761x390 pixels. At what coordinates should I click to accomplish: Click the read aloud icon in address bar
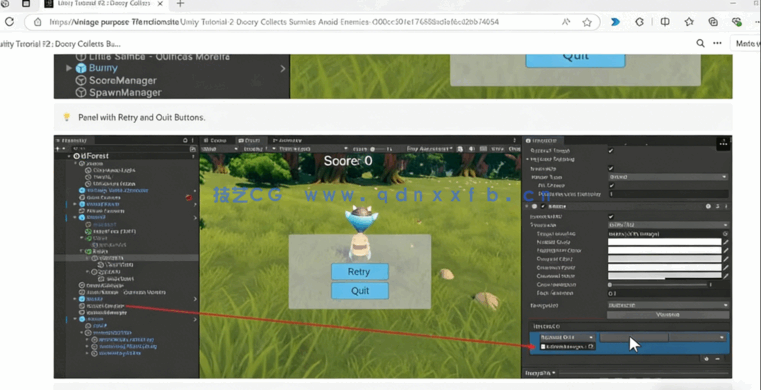click(566, 22)
